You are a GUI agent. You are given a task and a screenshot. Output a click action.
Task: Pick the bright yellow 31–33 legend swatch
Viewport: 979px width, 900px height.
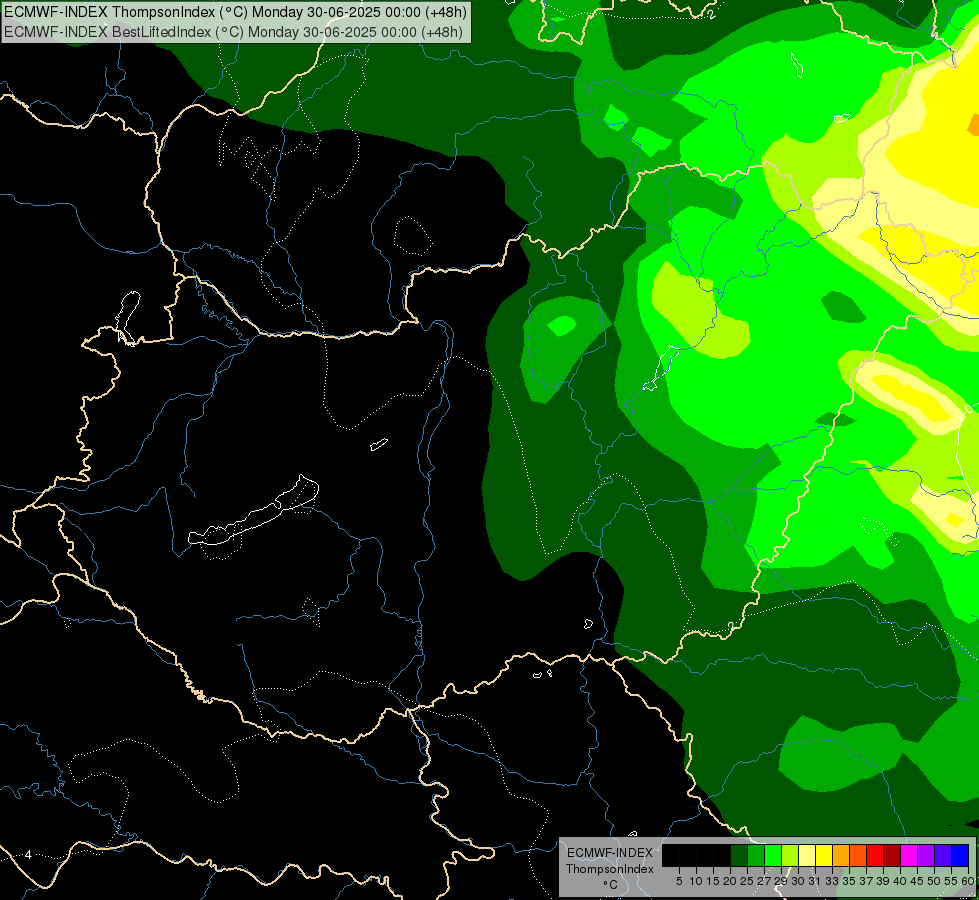pos(824,855)
